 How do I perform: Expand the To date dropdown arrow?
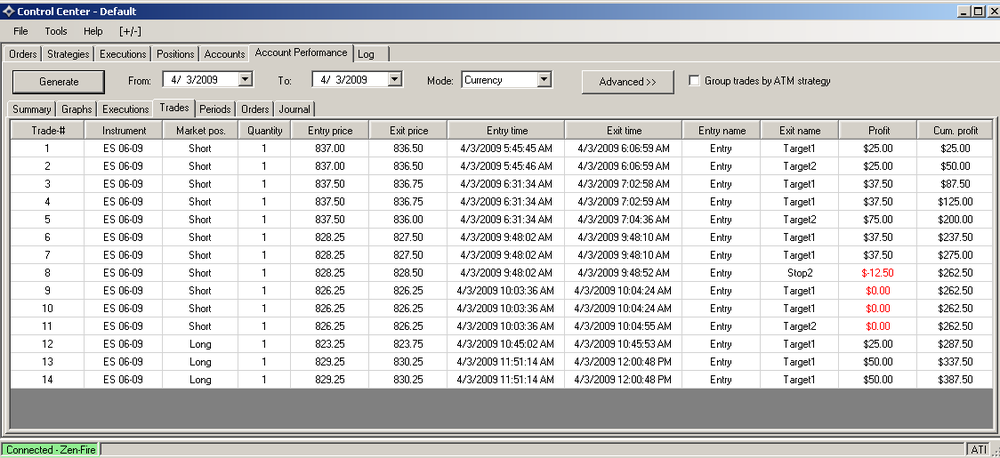[x=395, y=80]
